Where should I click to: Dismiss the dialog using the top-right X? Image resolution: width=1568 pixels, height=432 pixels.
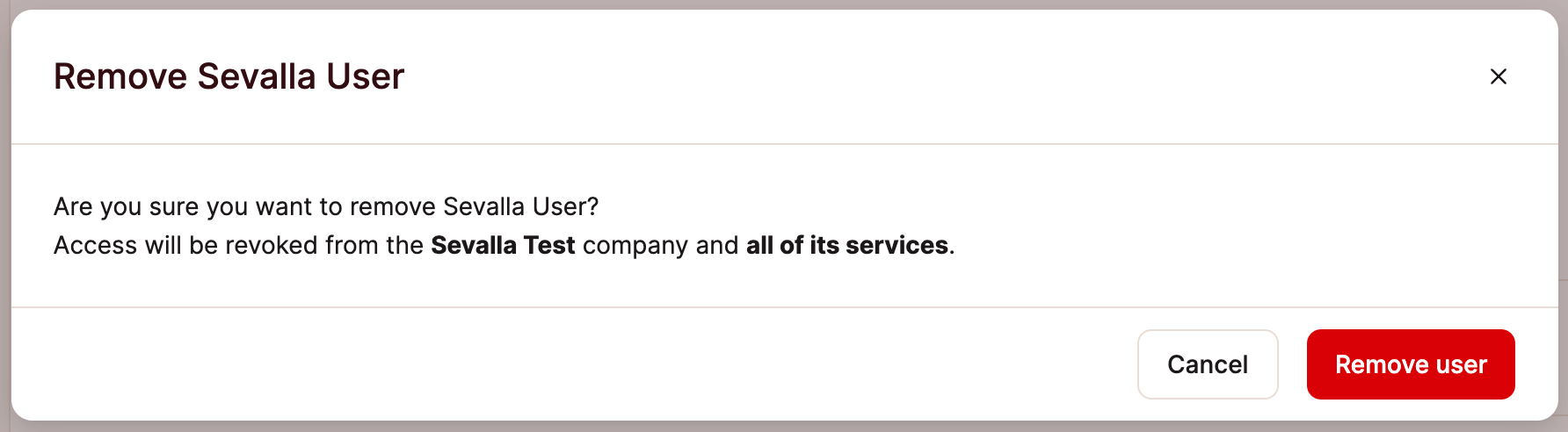[1498, 76]
